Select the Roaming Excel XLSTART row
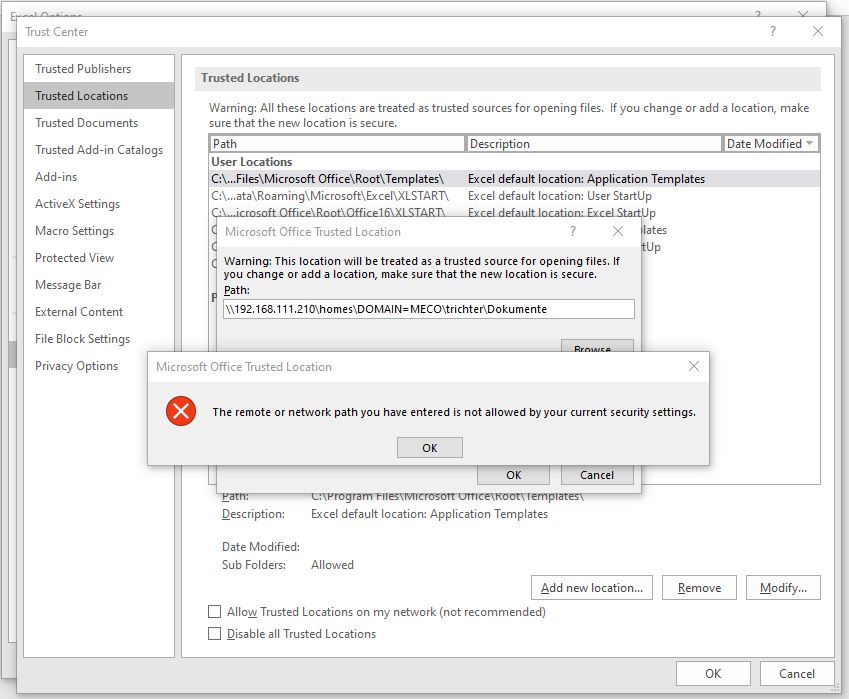The width and height of the screenshot is (849, 699). (514, 196)
